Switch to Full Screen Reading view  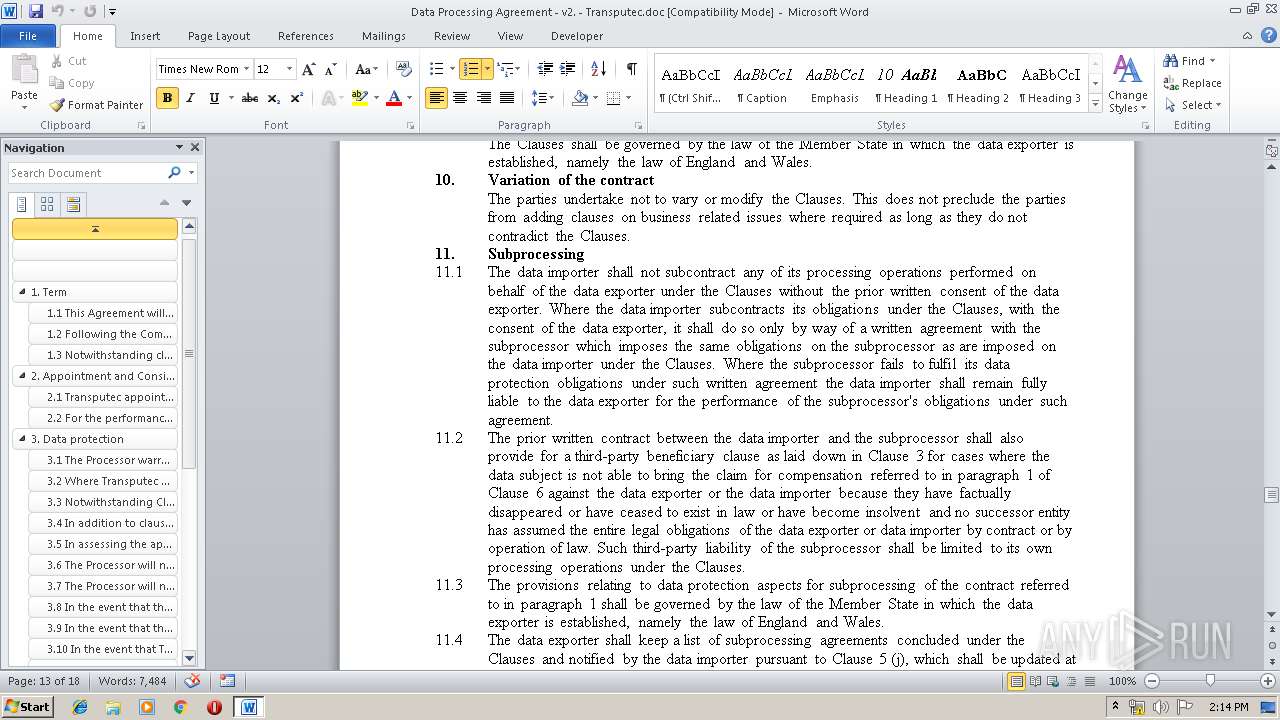pyautogui.click(x=1034, y=681)
